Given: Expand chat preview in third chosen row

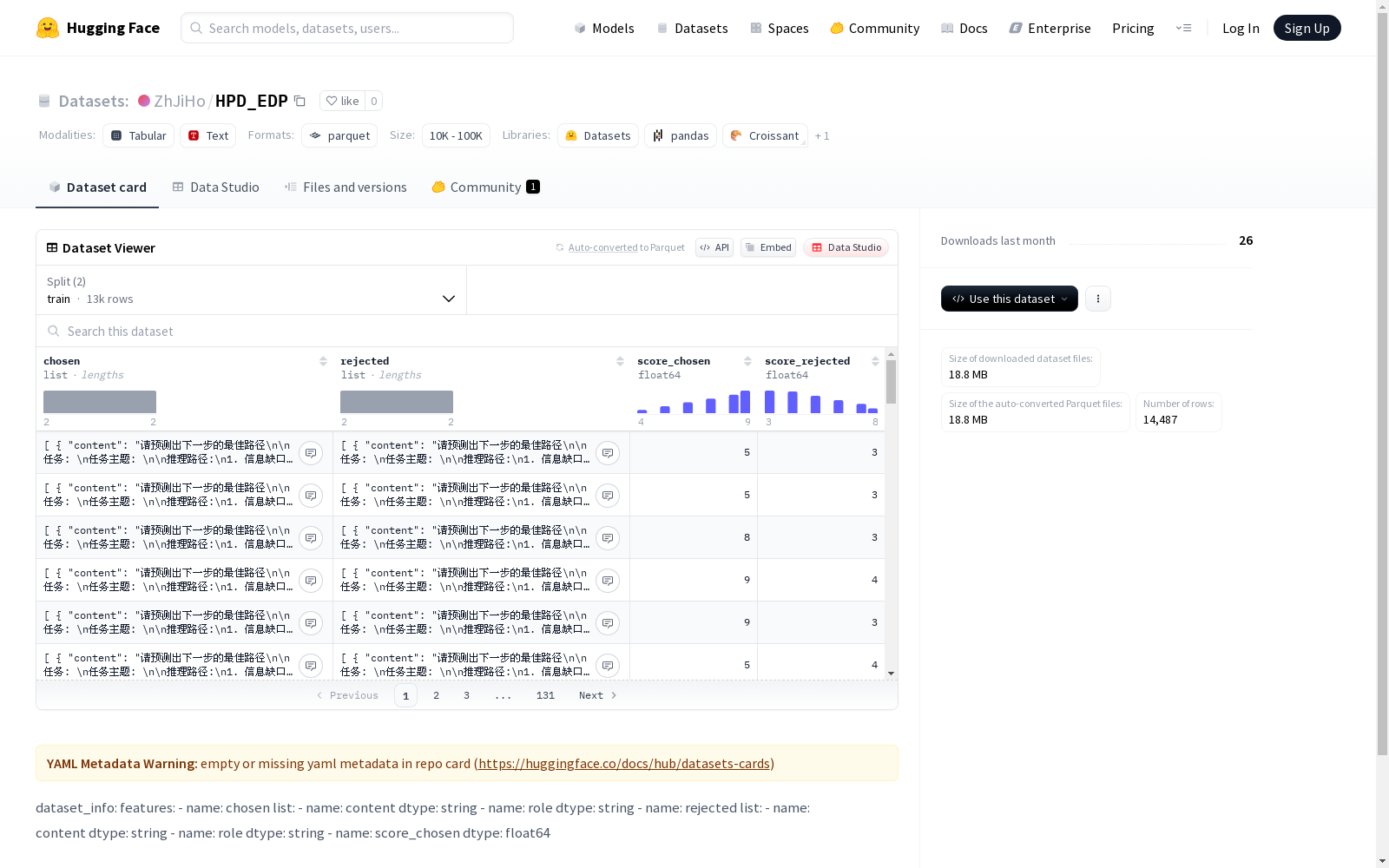Looking at the screenshot, I should (x=311, y=538).
